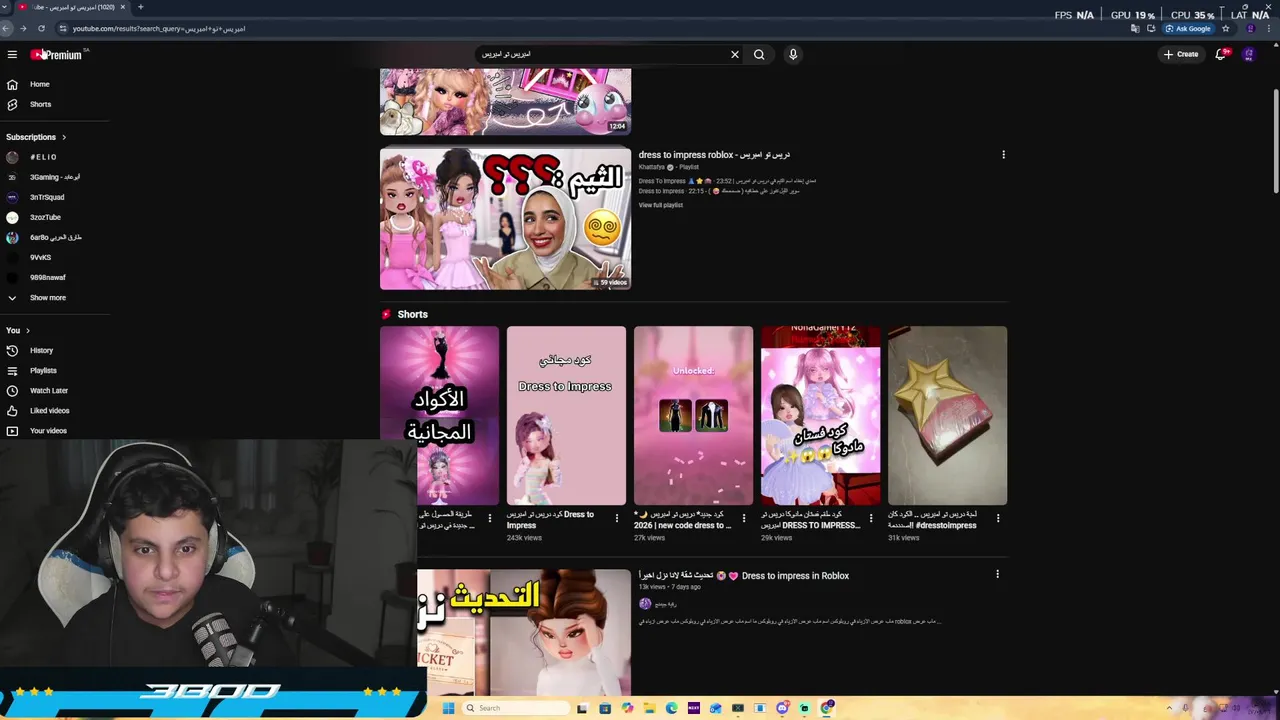
Task: Reload the page in the browser
Action: pyautogui.click(x=41, y=28)
